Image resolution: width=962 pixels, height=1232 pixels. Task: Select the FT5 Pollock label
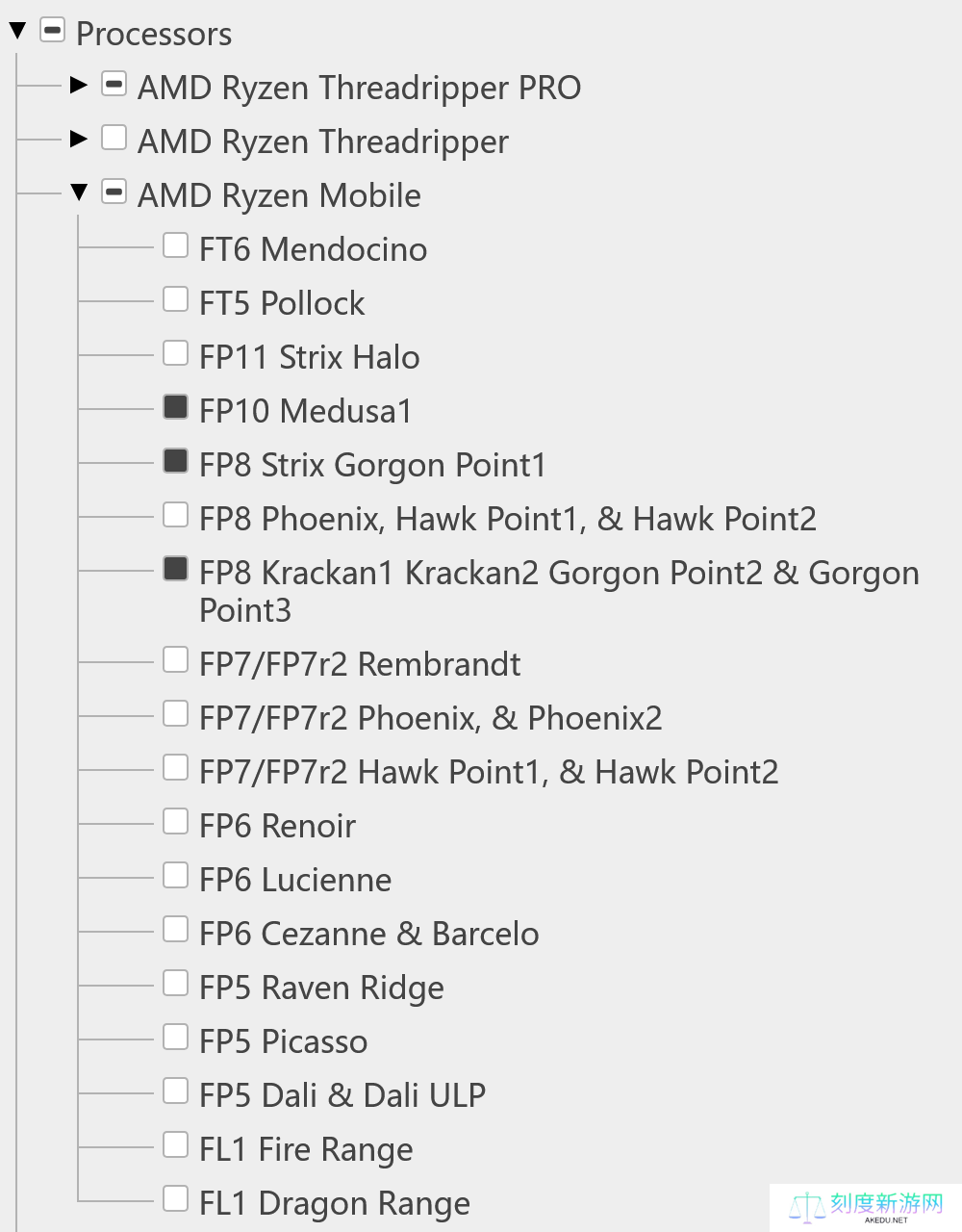tap(282, 303)
